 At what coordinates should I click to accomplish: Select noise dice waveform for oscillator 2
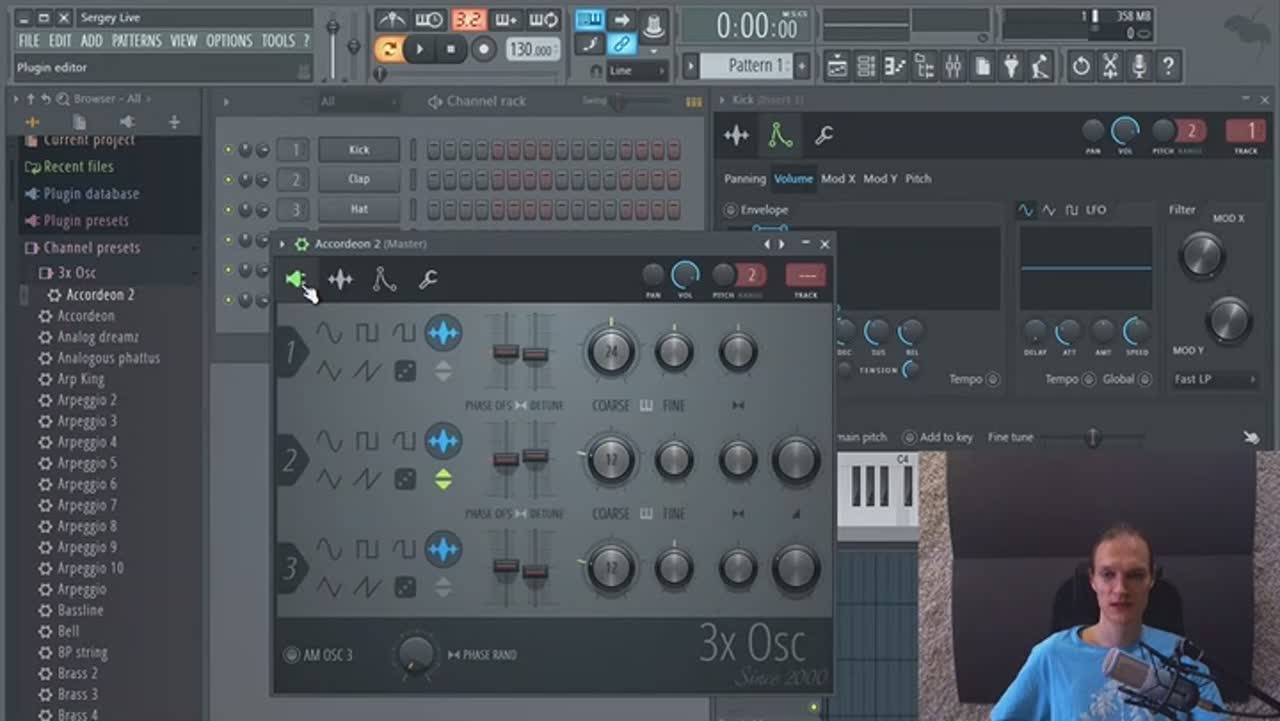(405, 479)
